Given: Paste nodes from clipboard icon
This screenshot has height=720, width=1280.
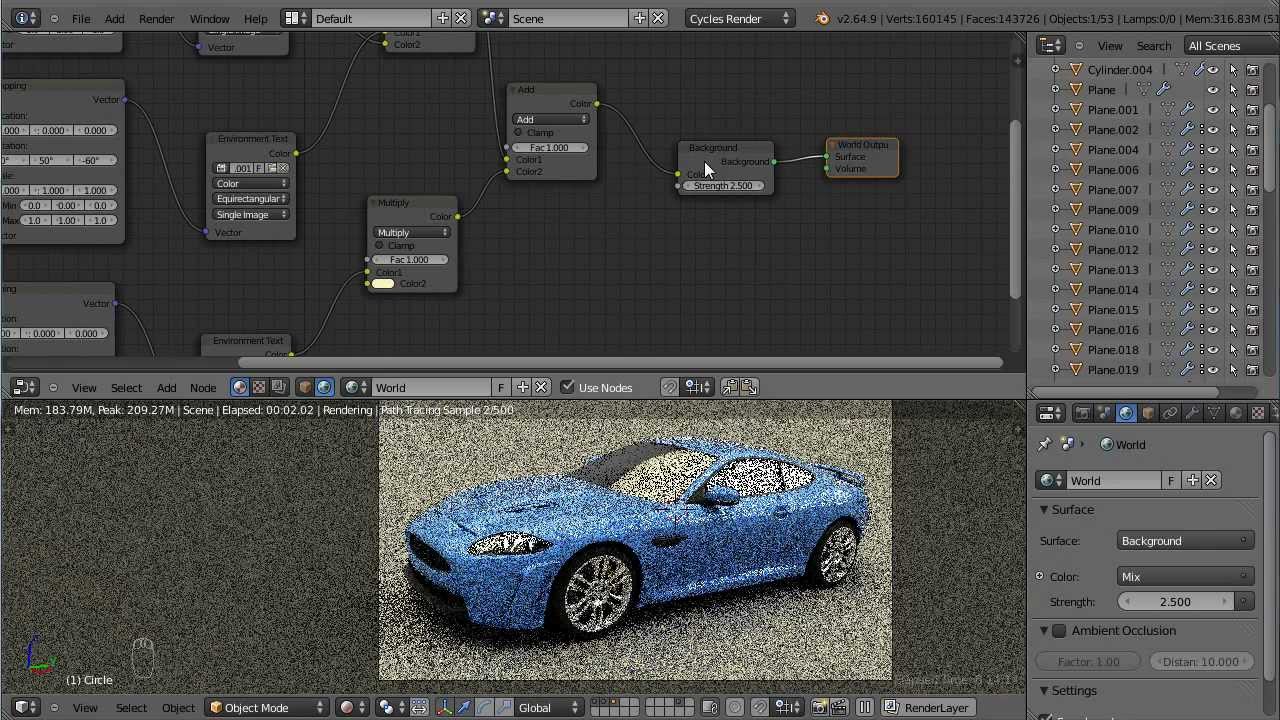Looking at the screenshot, I should click(x=749, y=387).
